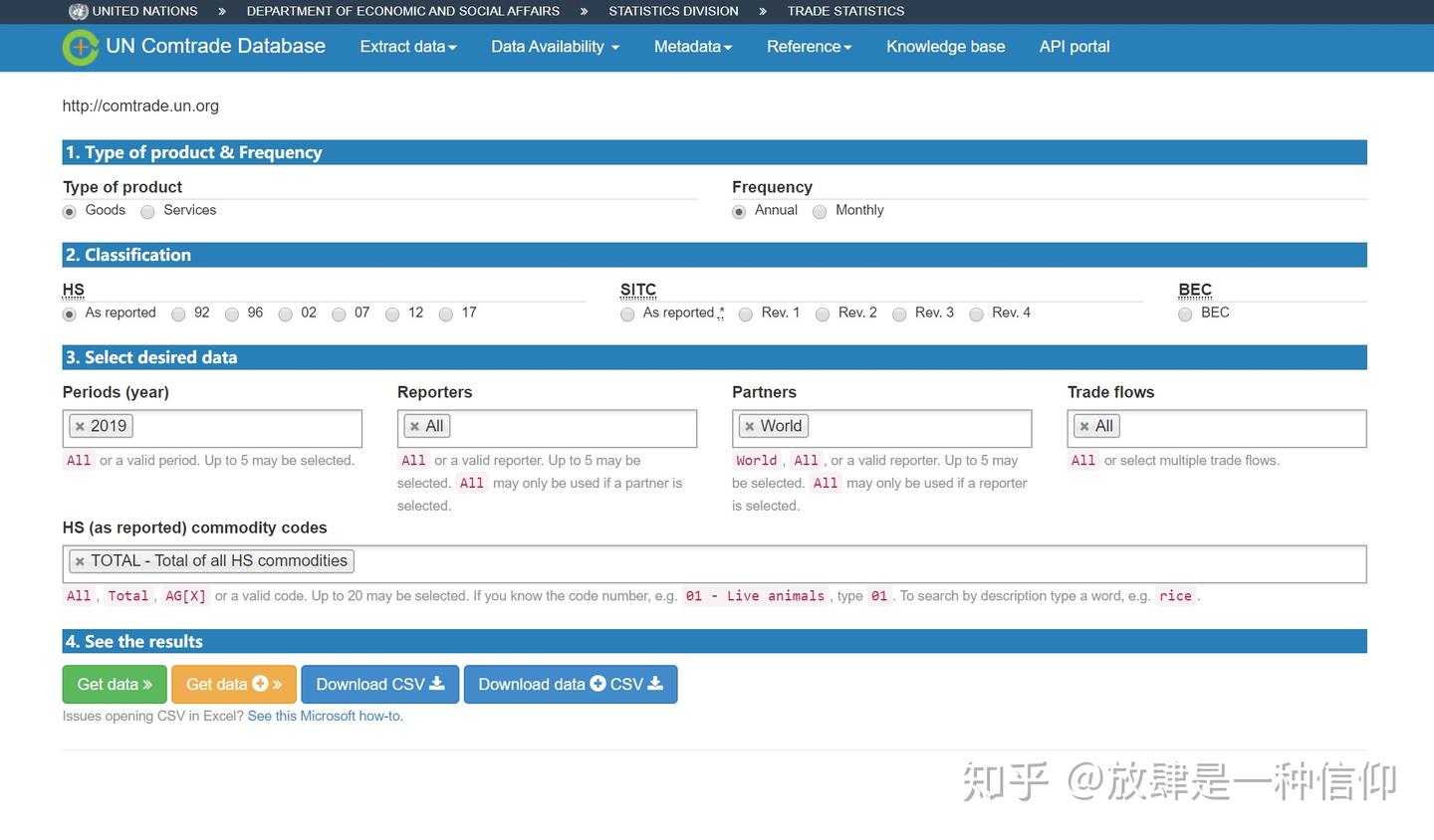Click the 'All' hint under Periods

(79, 461)
